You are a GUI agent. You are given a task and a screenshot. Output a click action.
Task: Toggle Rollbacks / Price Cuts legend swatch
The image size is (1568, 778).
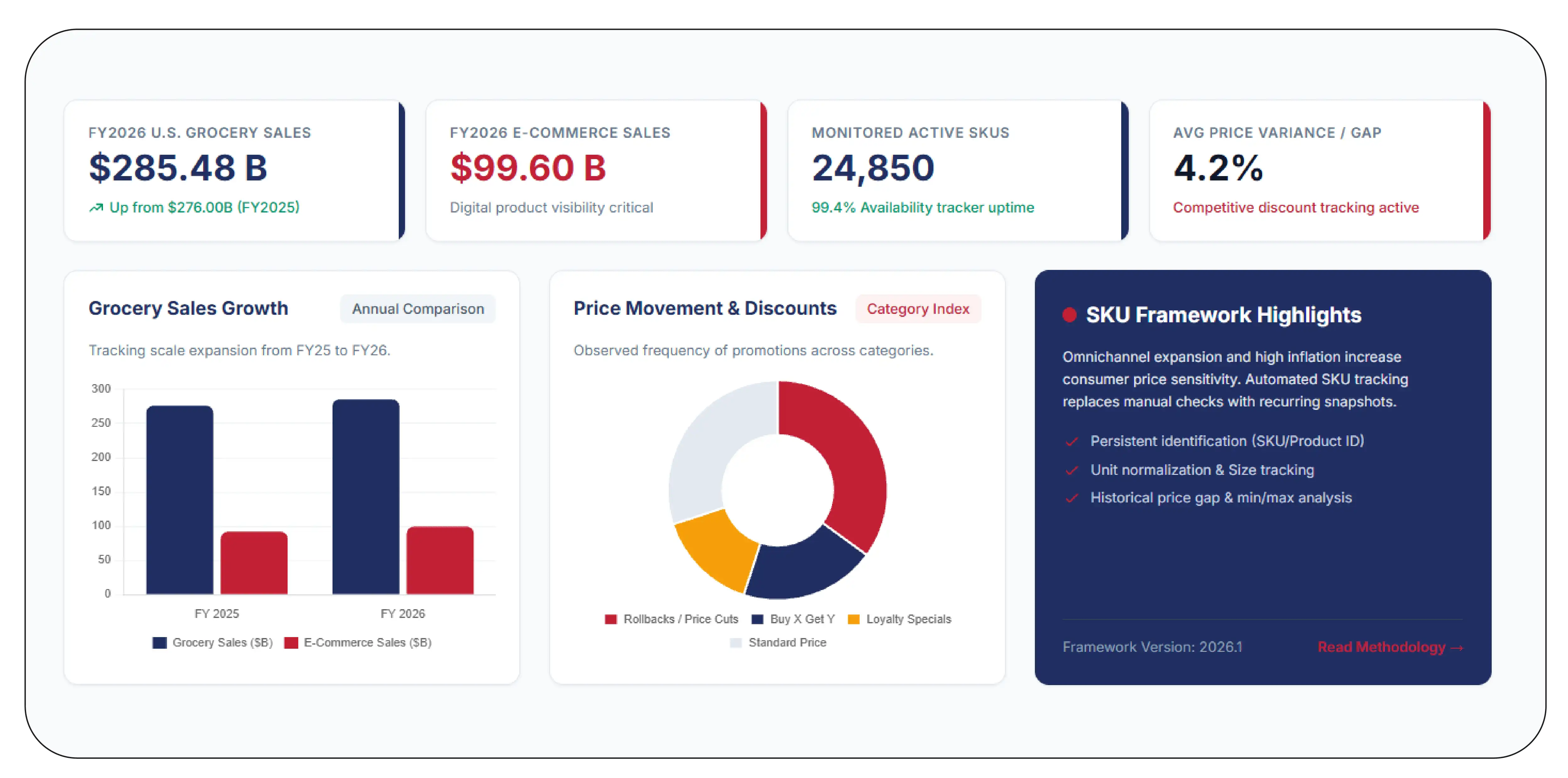coord(610,619)
